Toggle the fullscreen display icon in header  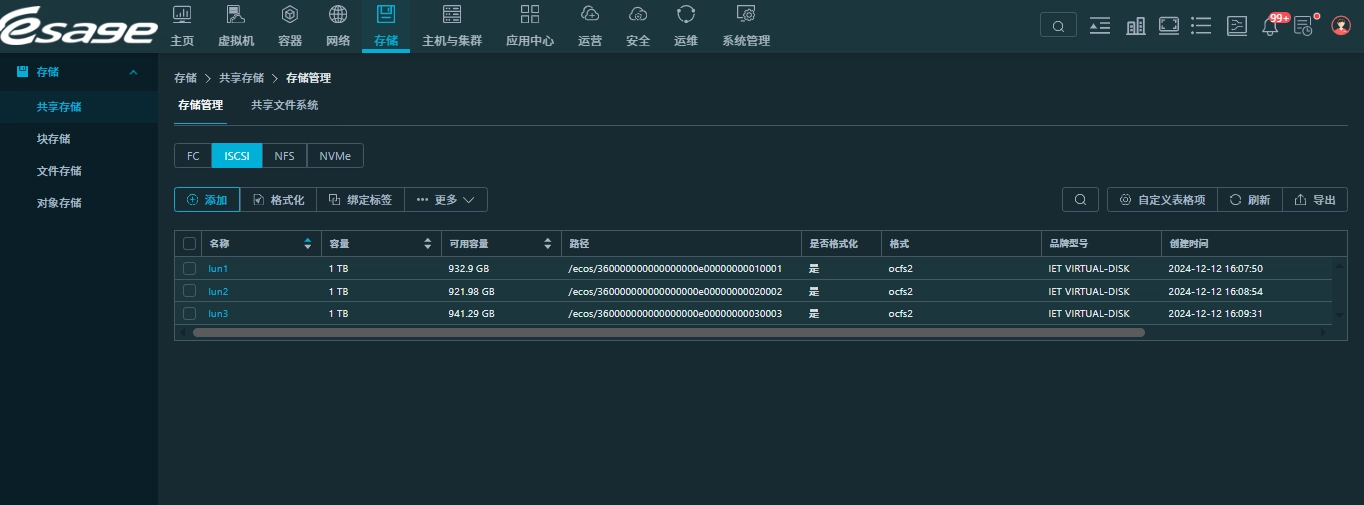1169,26
